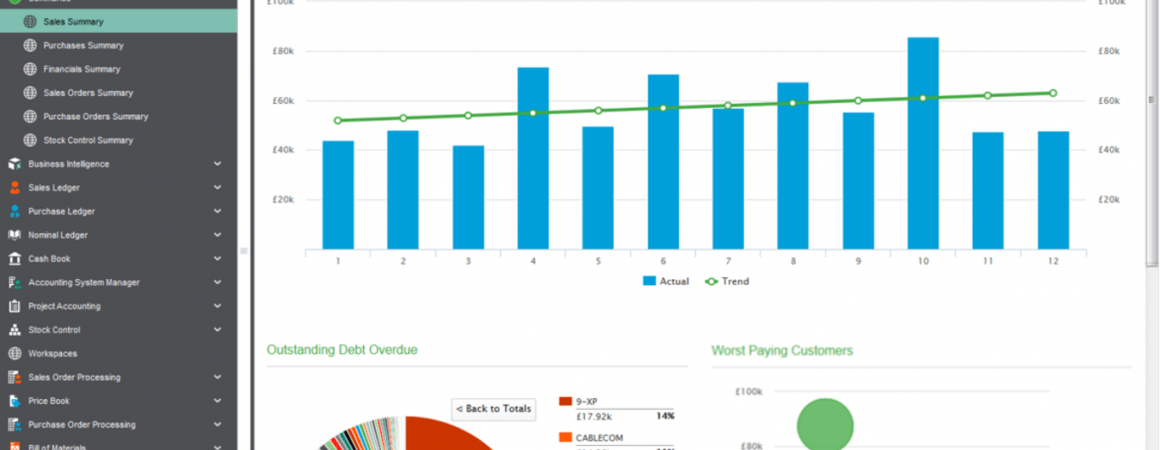Click the Purchase Order Processing icon
Screen dimensions: 1160x450
click(x=14, y=424)
